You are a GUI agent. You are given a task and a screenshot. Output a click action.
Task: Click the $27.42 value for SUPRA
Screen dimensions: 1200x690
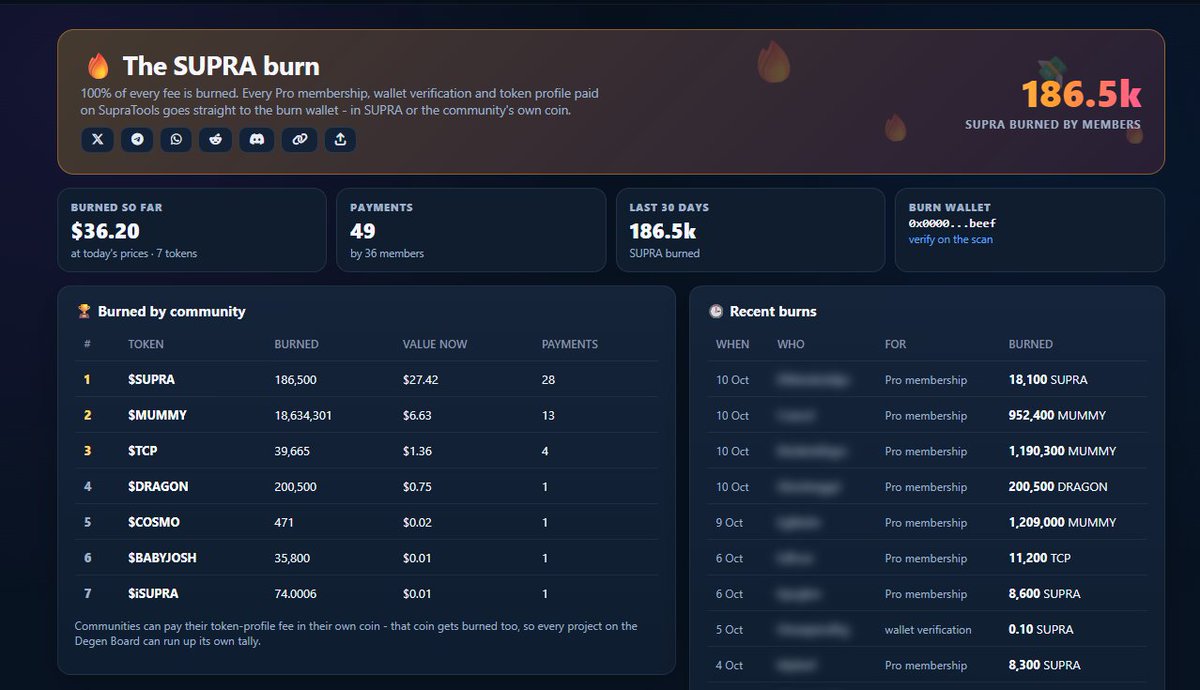pyautogui.click(x=421, y=380)
